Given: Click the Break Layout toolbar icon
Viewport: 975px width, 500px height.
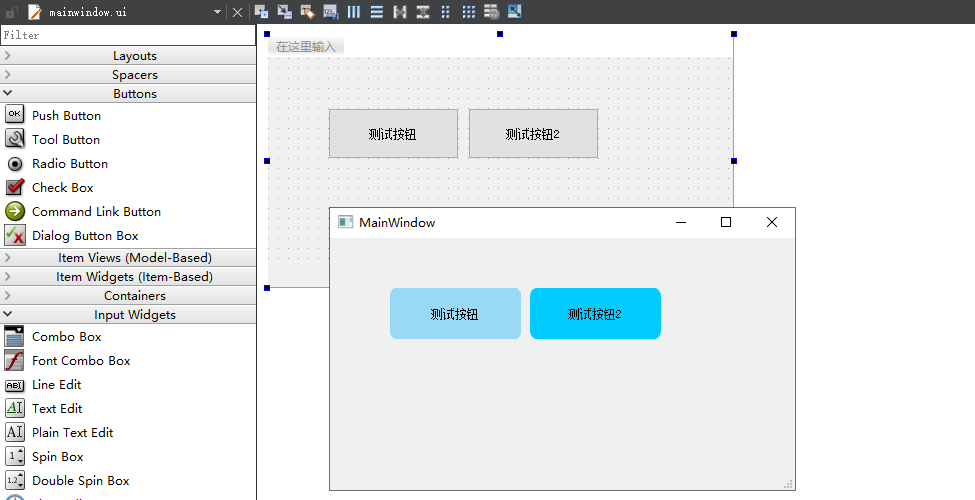Looking at the screenshot, I should (491, 11).
